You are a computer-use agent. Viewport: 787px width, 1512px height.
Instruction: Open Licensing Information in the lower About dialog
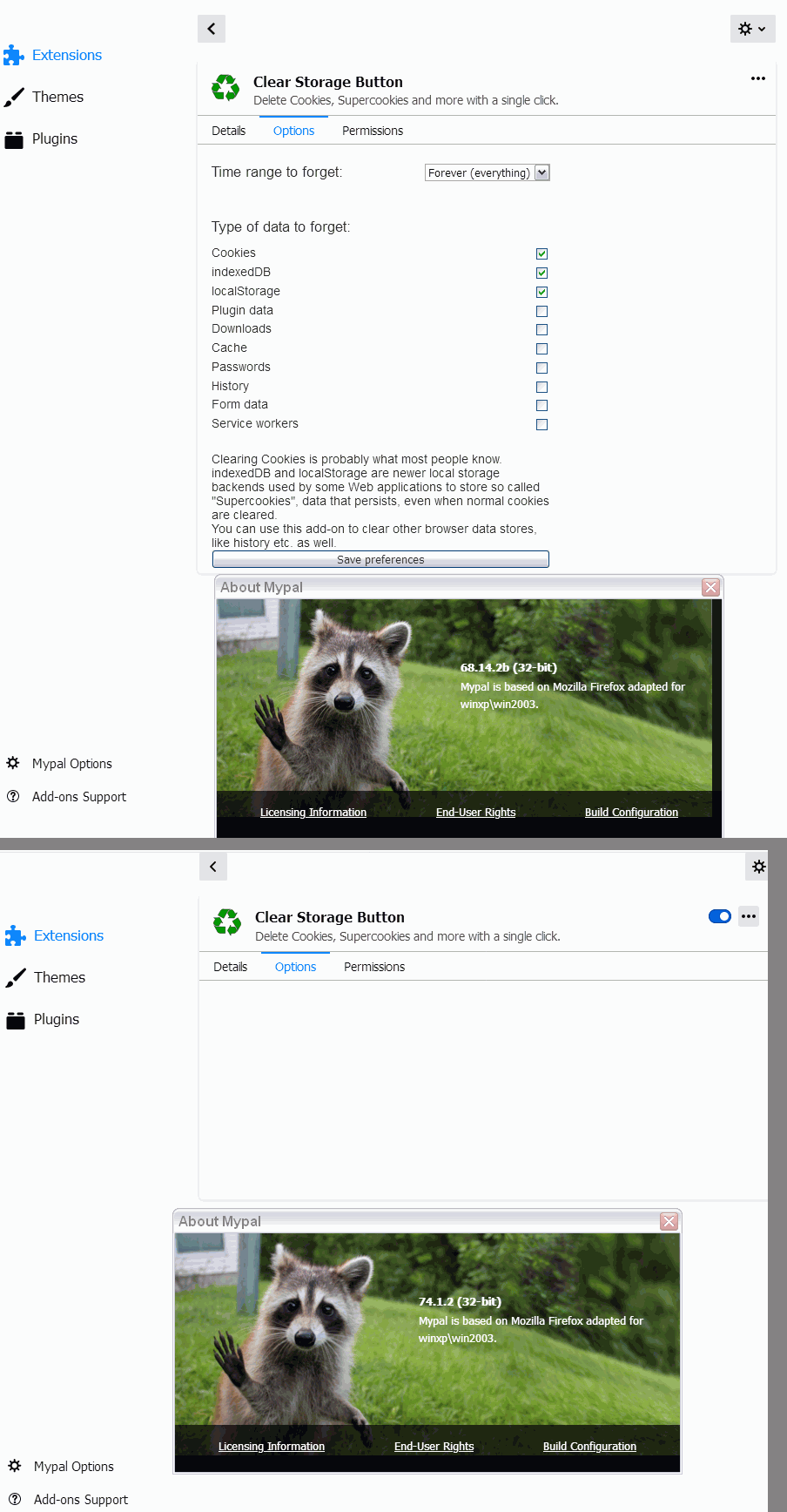tap(272, 1446)
